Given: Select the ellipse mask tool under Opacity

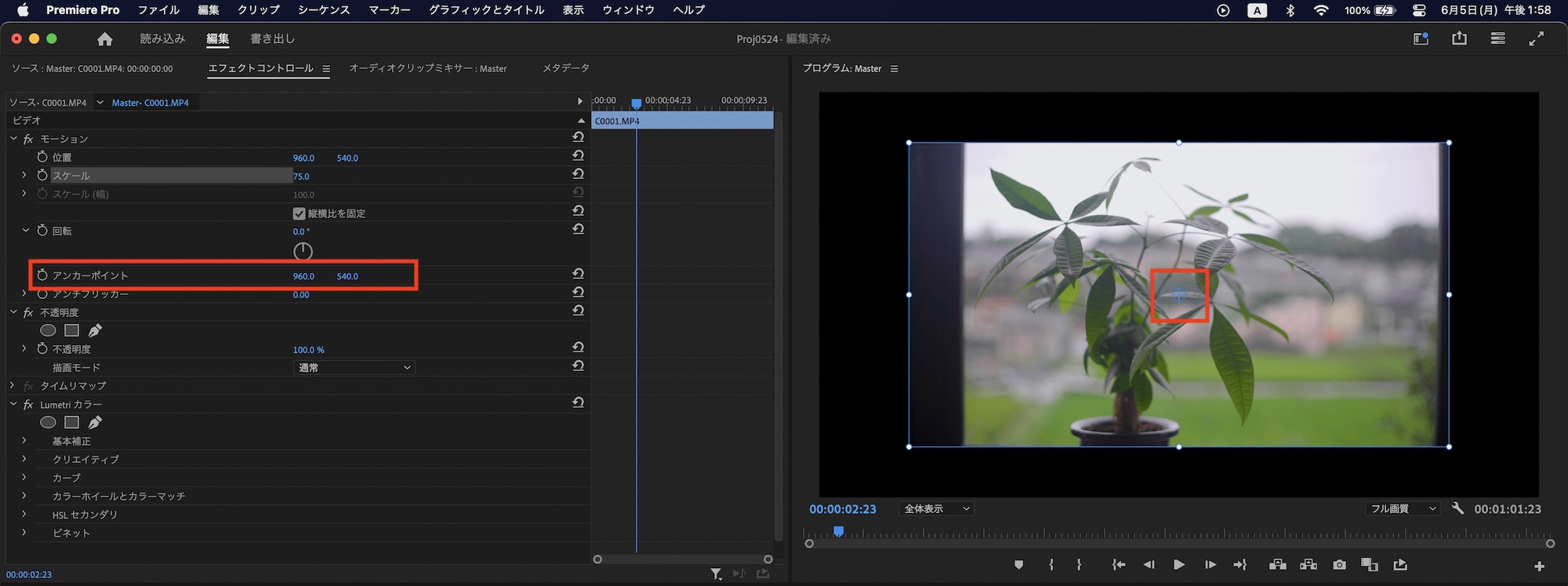Looking at the screenshot, I should [x=48, y=331].
